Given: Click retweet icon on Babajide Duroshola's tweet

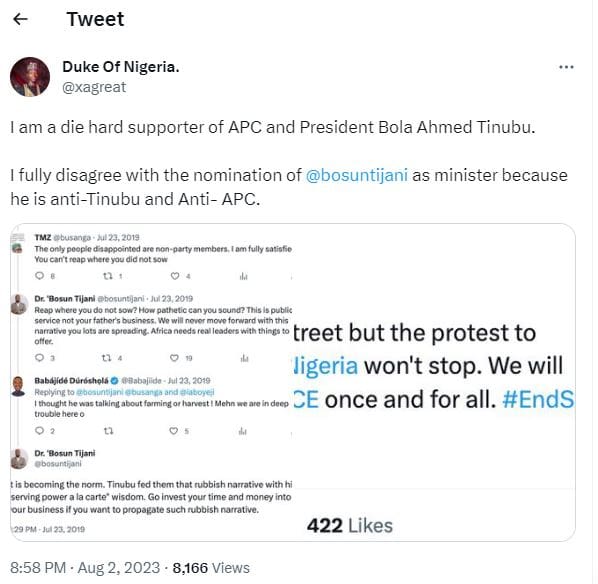Looking at the screenshot, I should (109, 431).
